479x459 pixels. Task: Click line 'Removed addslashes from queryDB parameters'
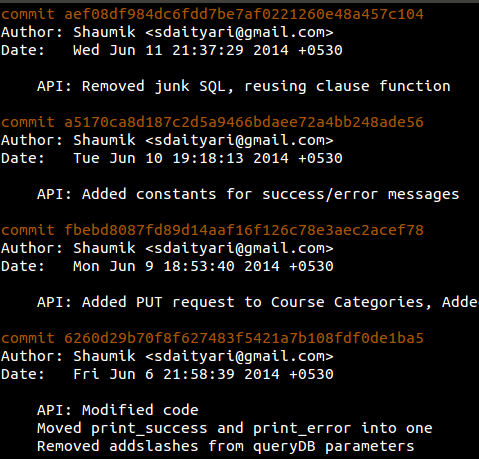coord(226,447)
